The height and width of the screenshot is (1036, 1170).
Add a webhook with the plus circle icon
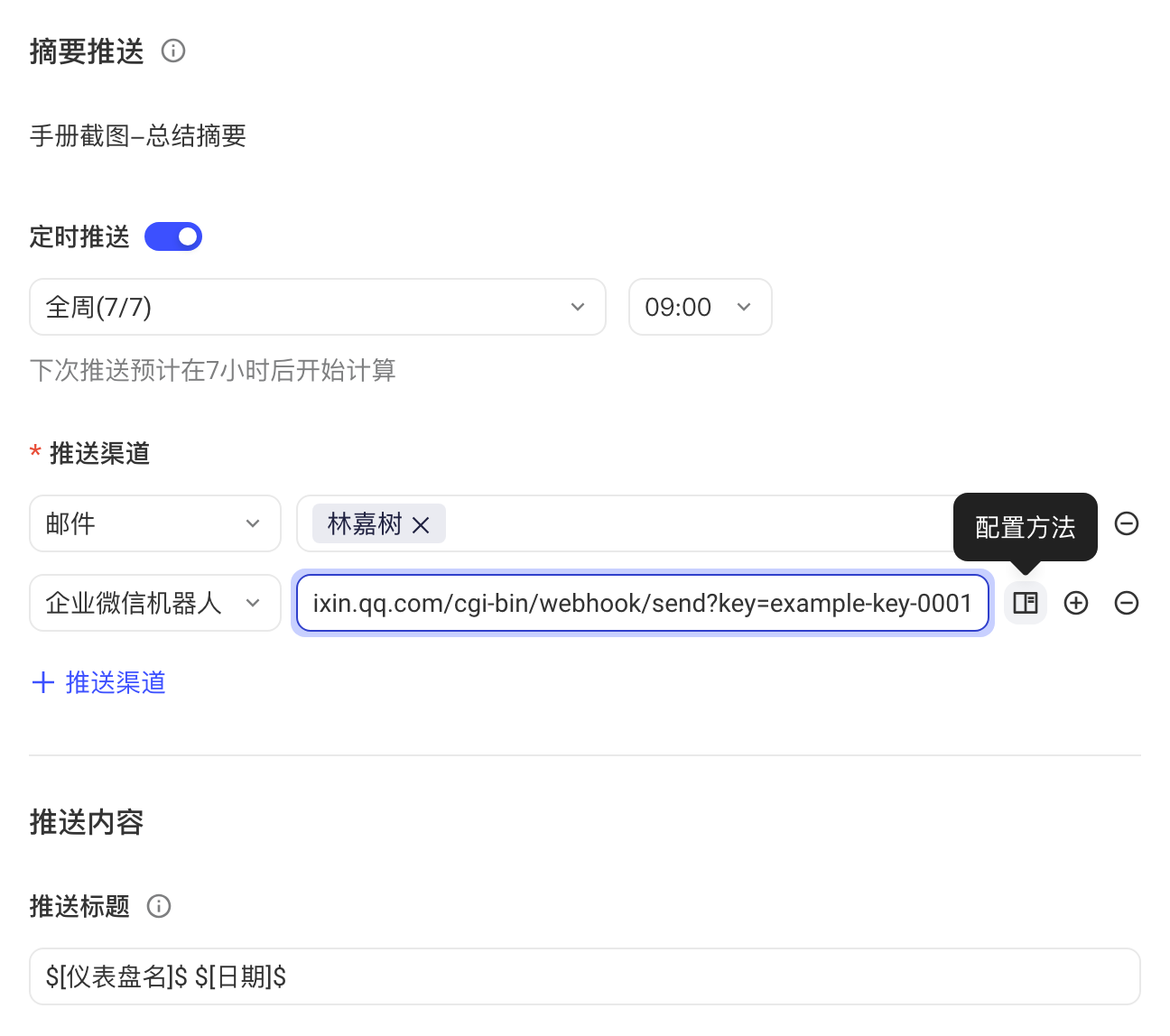1076,603
